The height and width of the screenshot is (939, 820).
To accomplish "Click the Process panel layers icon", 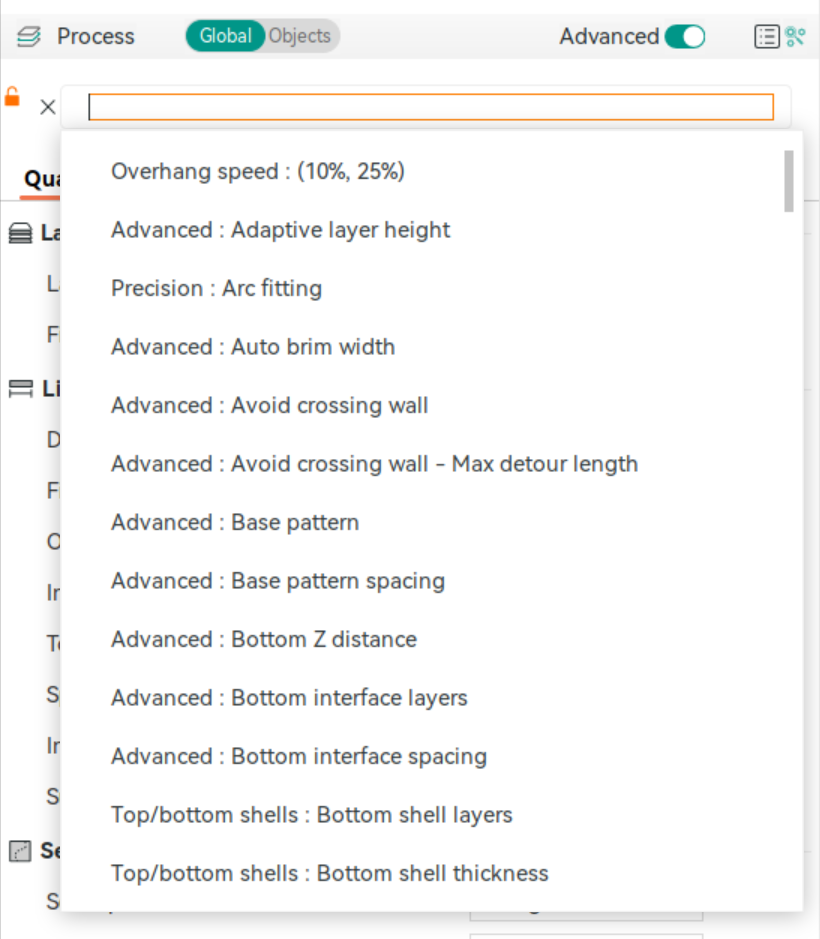I will click(29, 36).
